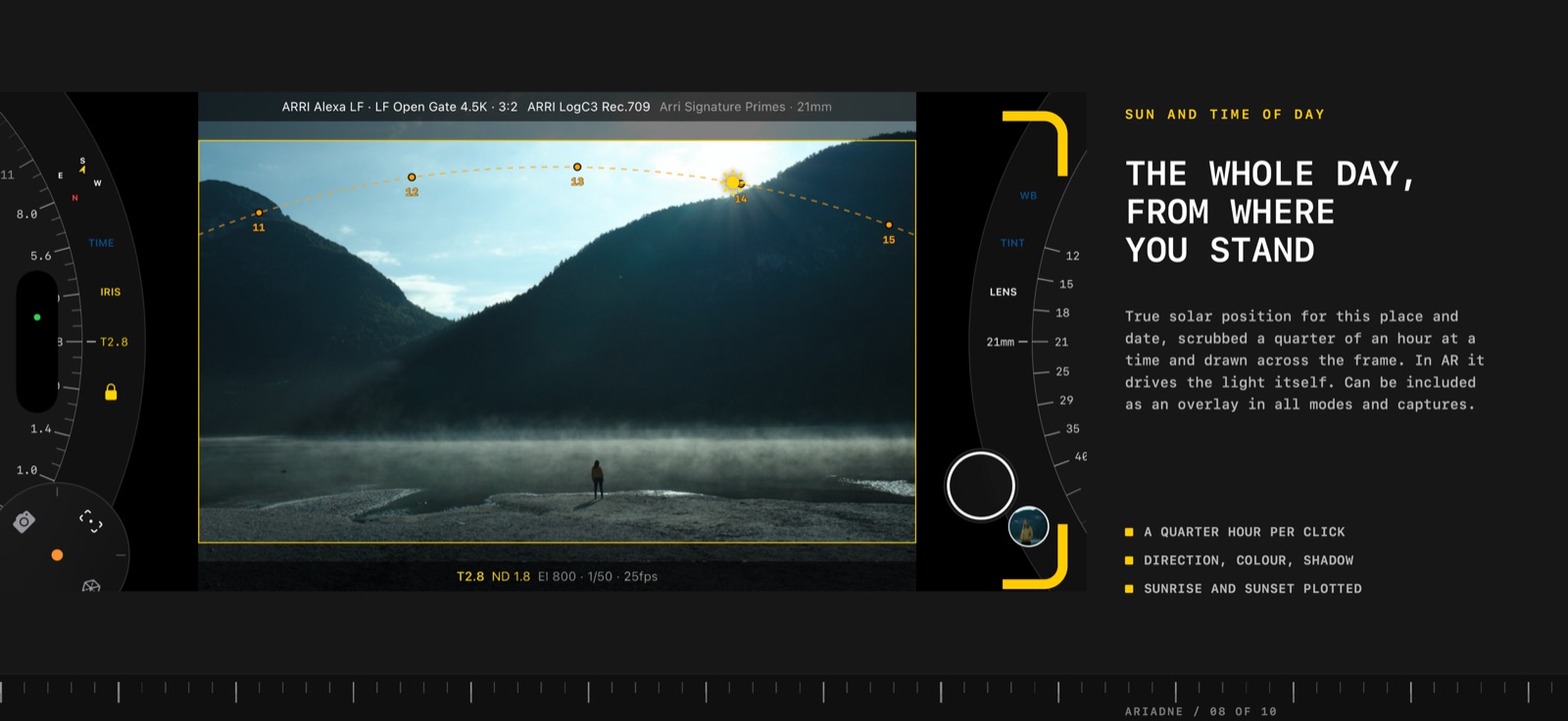
Task: Click the SUN AND TIME OF DAY heading
Action: pyautogui.click(x=1225, y=115)
